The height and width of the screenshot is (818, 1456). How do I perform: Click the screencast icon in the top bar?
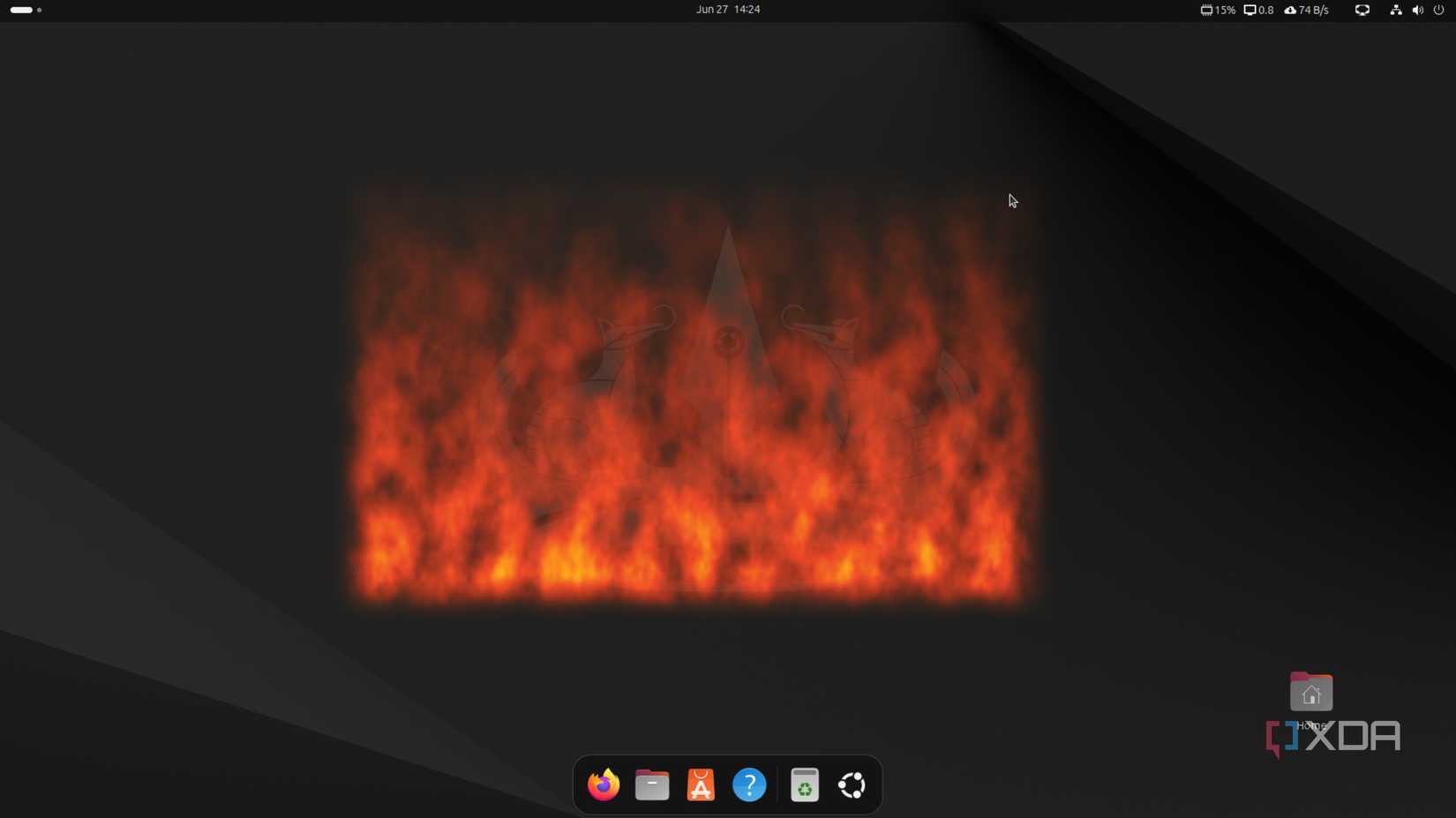coord(1361,10)
